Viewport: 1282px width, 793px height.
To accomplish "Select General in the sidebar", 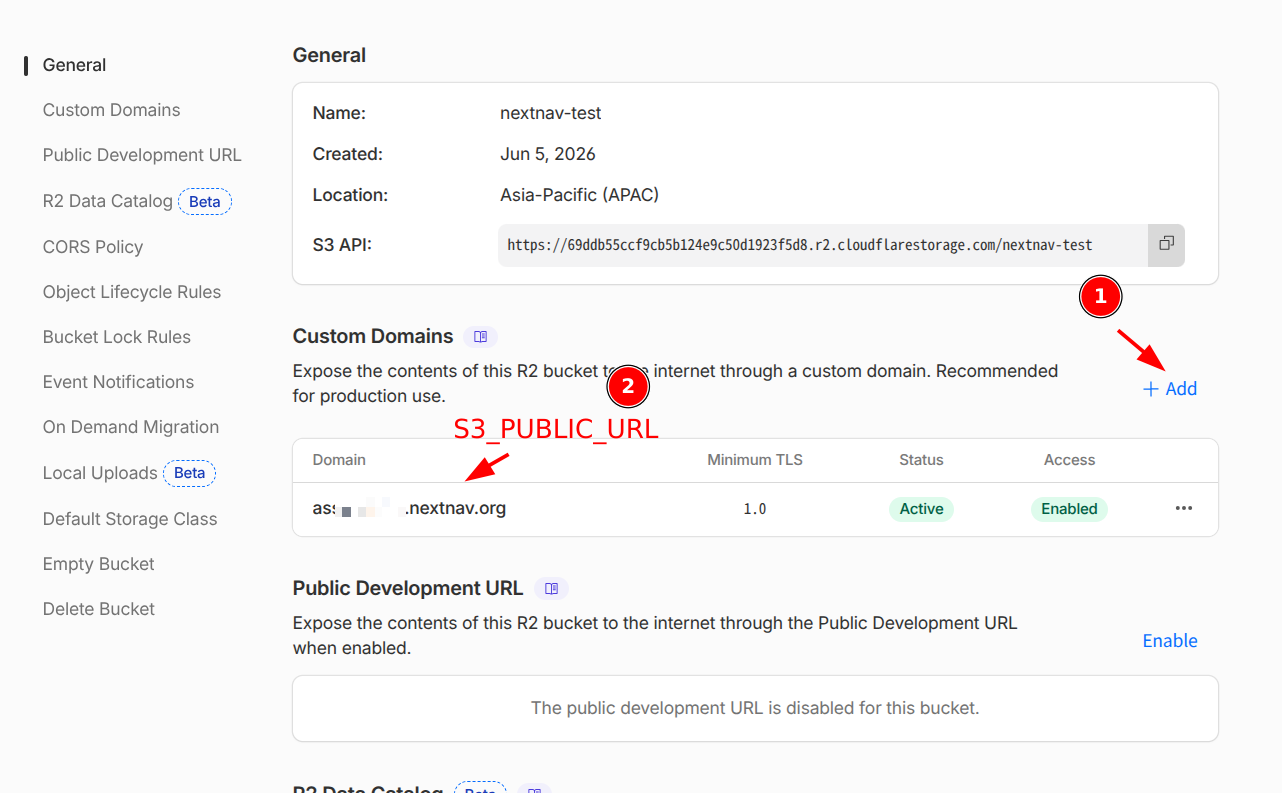I will tap(74, 65).
